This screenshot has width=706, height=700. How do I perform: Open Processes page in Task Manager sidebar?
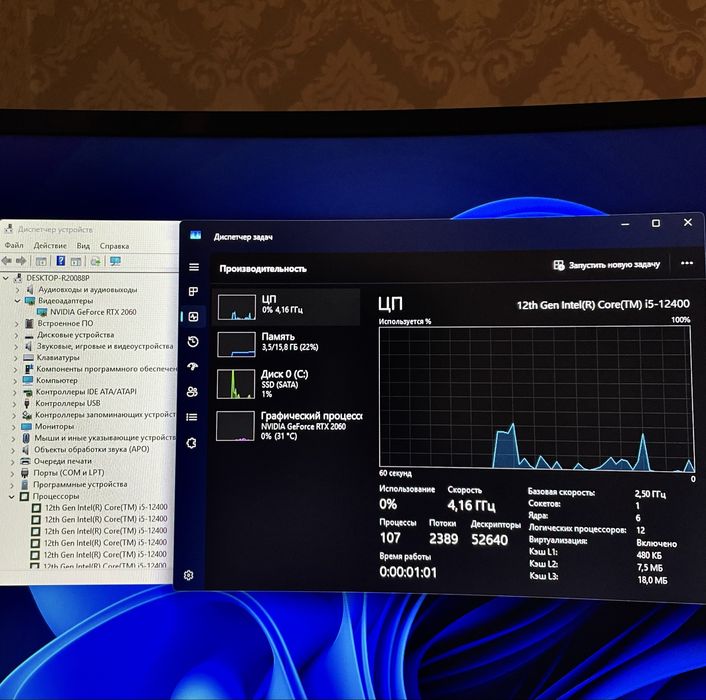tap(193, 292)
